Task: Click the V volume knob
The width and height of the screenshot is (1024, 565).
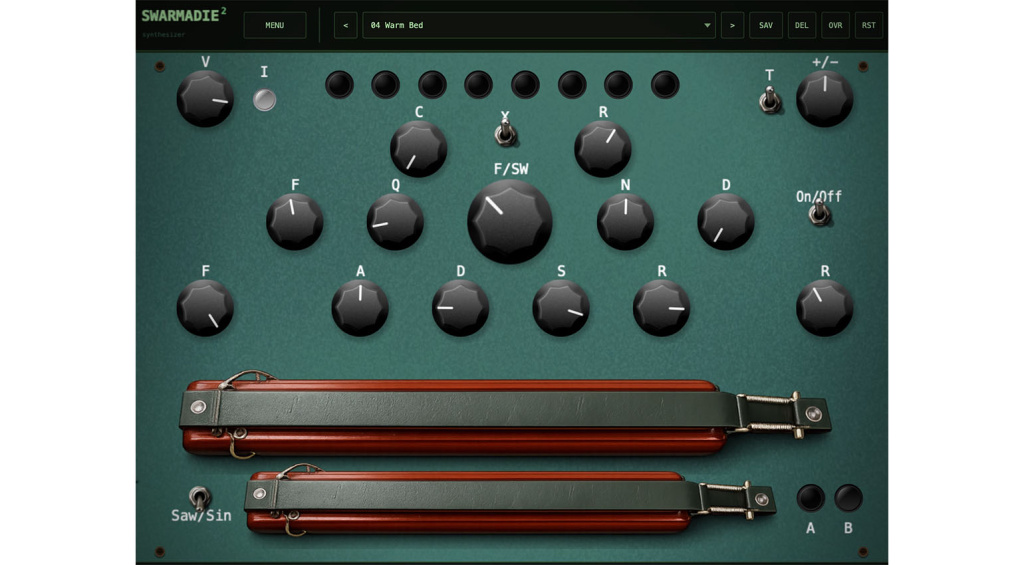Action: point(205,99)
